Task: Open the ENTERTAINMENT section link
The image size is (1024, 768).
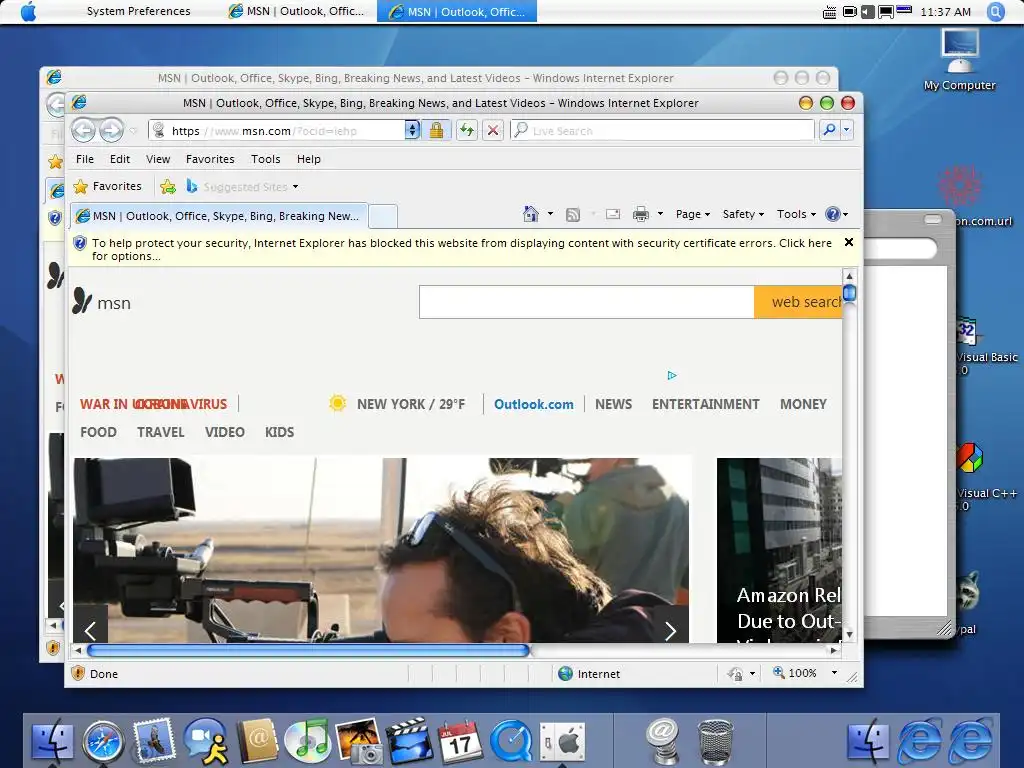Action: pyautogui.click(x=705, y=404)
